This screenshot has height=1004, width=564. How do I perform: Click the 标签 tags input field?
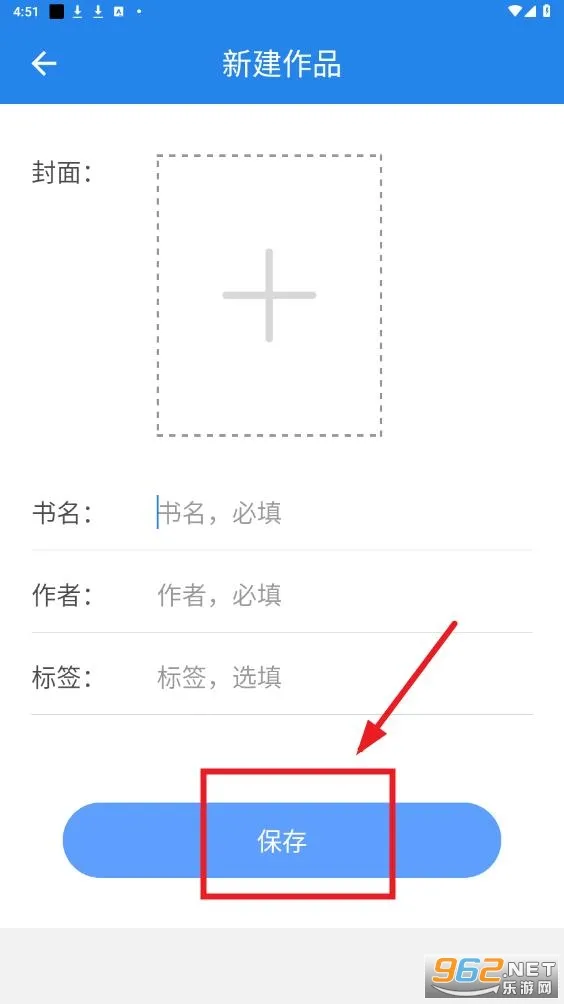click(x=344, y=677)
